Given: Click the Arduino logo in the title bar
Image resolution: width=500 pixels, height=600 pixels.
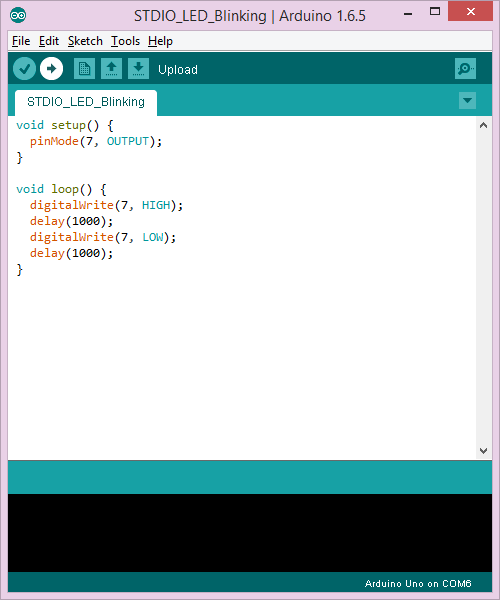Looking at the screenshot, I should click(x=18, y=15).
